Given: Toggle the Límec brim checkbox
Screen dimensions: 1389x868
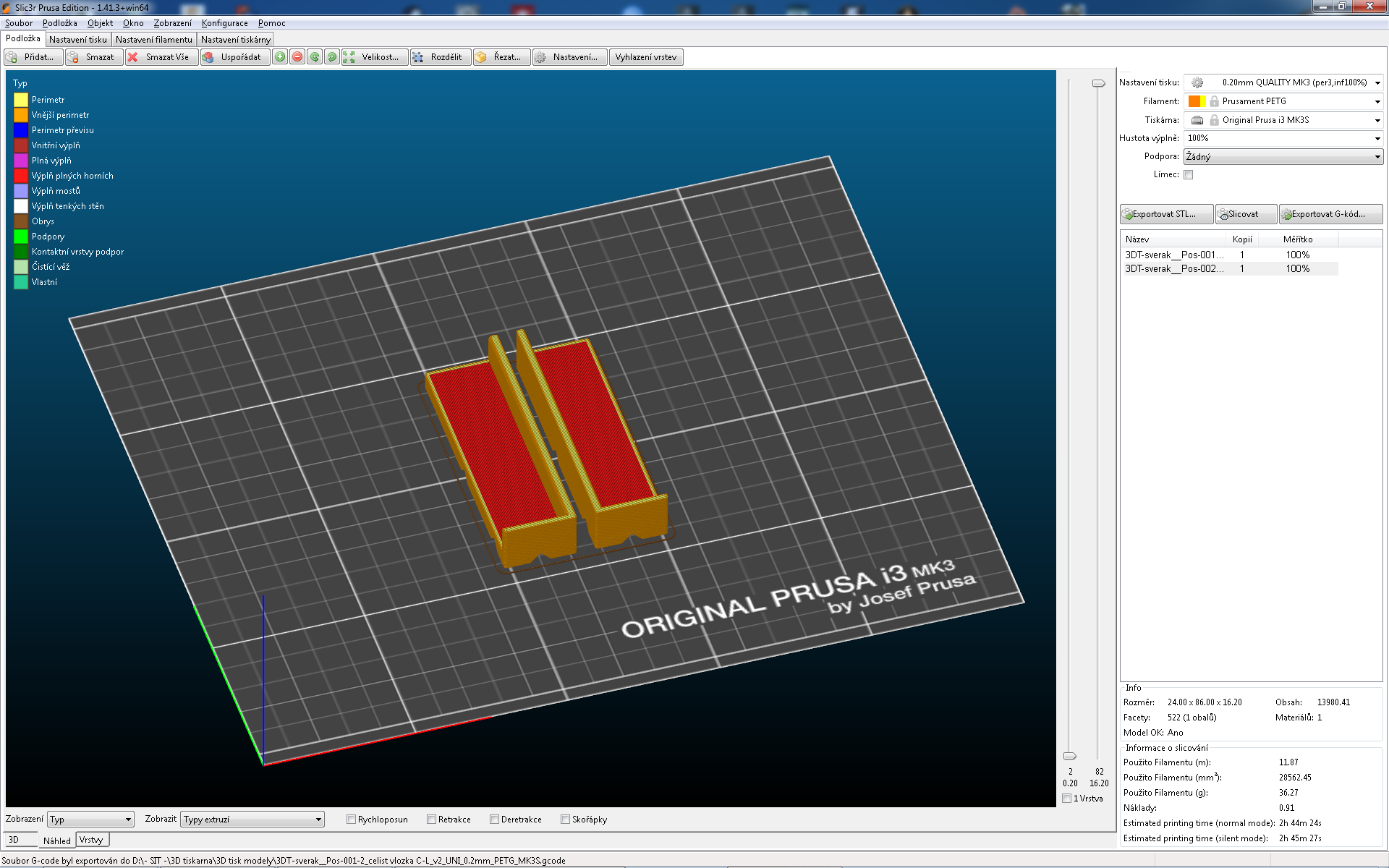Looking at the screenshot, I should [x=1188, y=174].
